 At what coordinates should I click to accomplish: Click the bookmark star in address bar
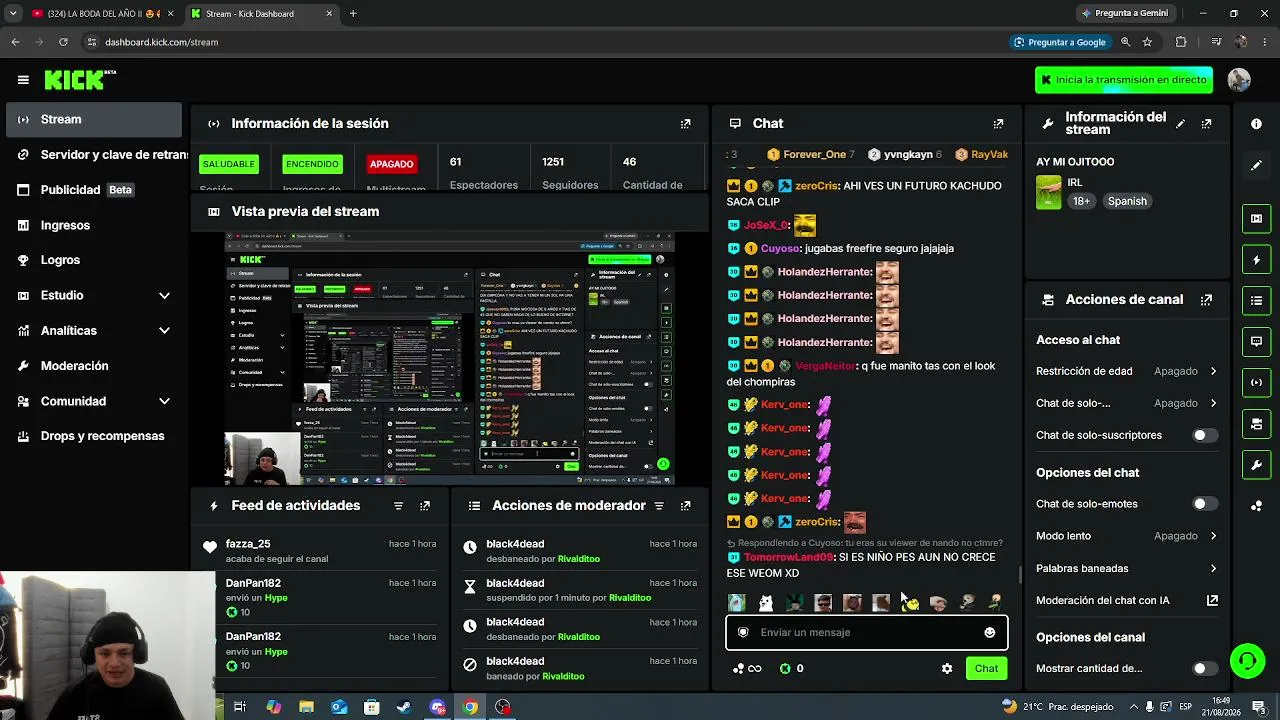[1147, 42]
